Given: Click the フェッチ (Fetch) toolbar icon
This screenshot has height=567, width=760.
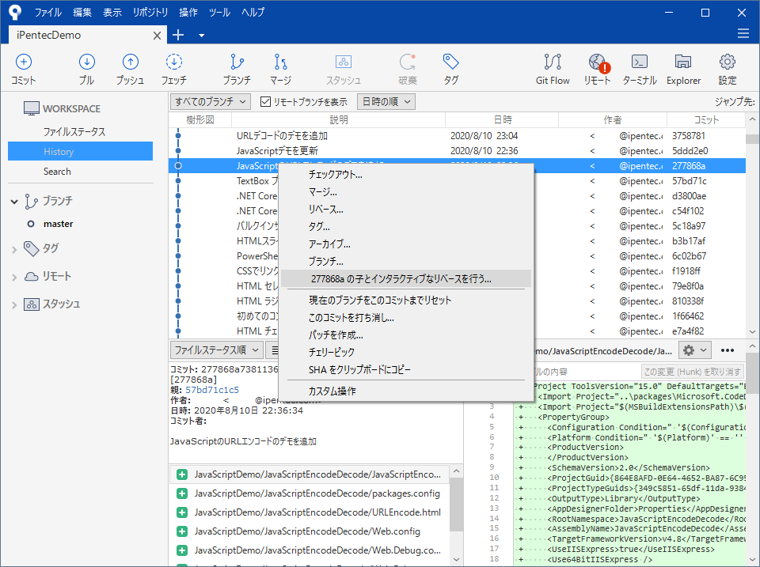Looking at the screenshot, I should coord(174,69).
